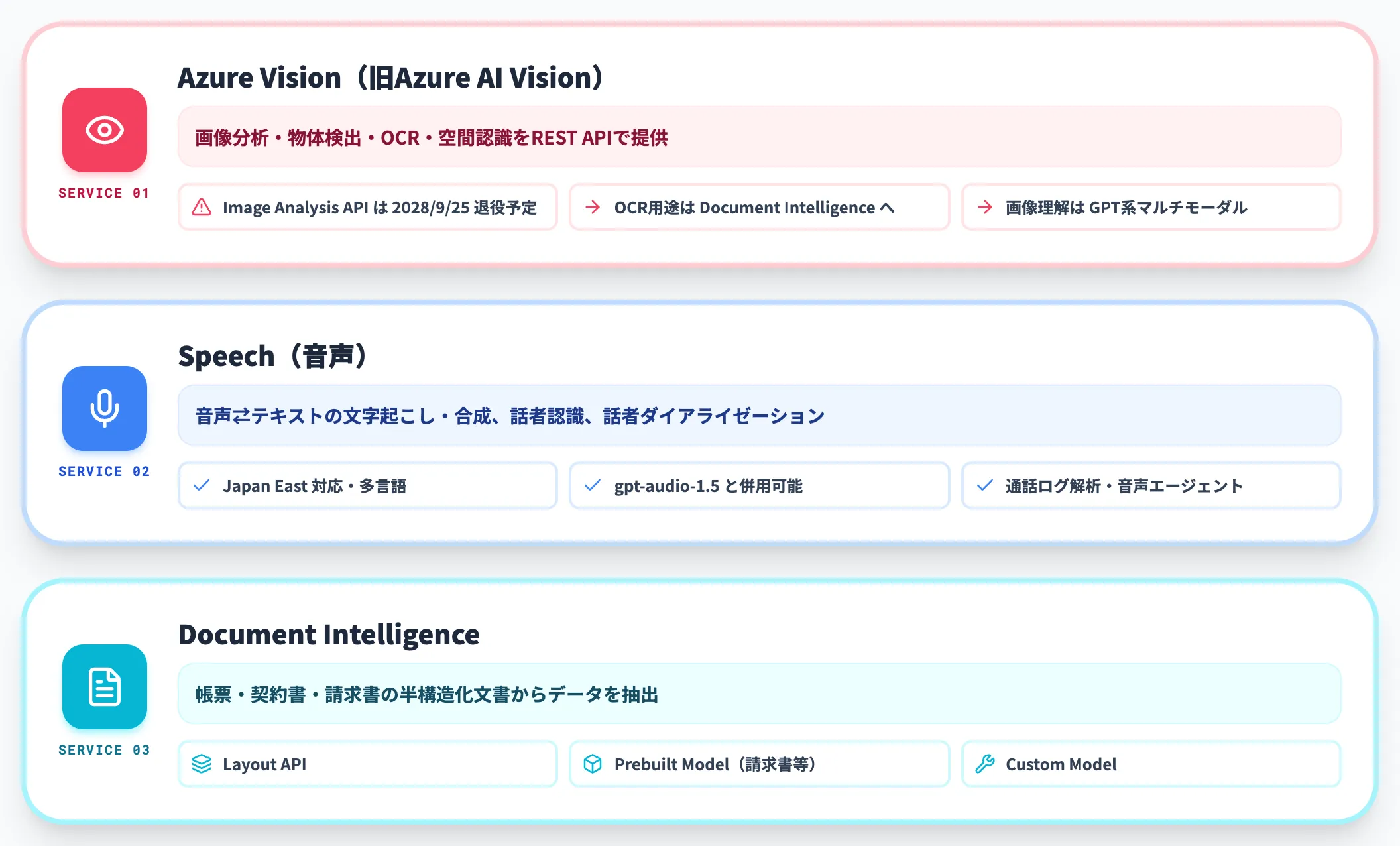Open the Prebuilt Model（請求書等）chip
The height and width of the screenshot is (846, 1400).
coord(760,764)
